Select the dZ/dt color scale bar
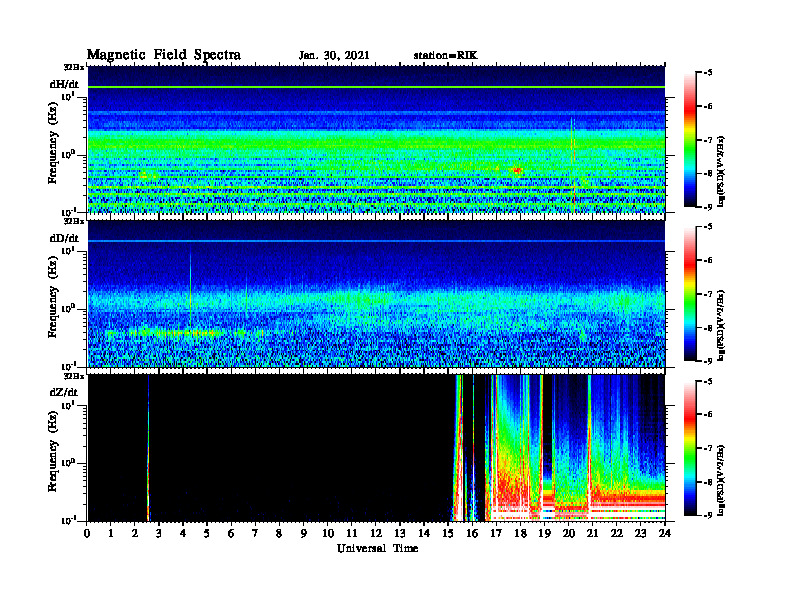The image size is (792, 612). [x=689, y=448]
